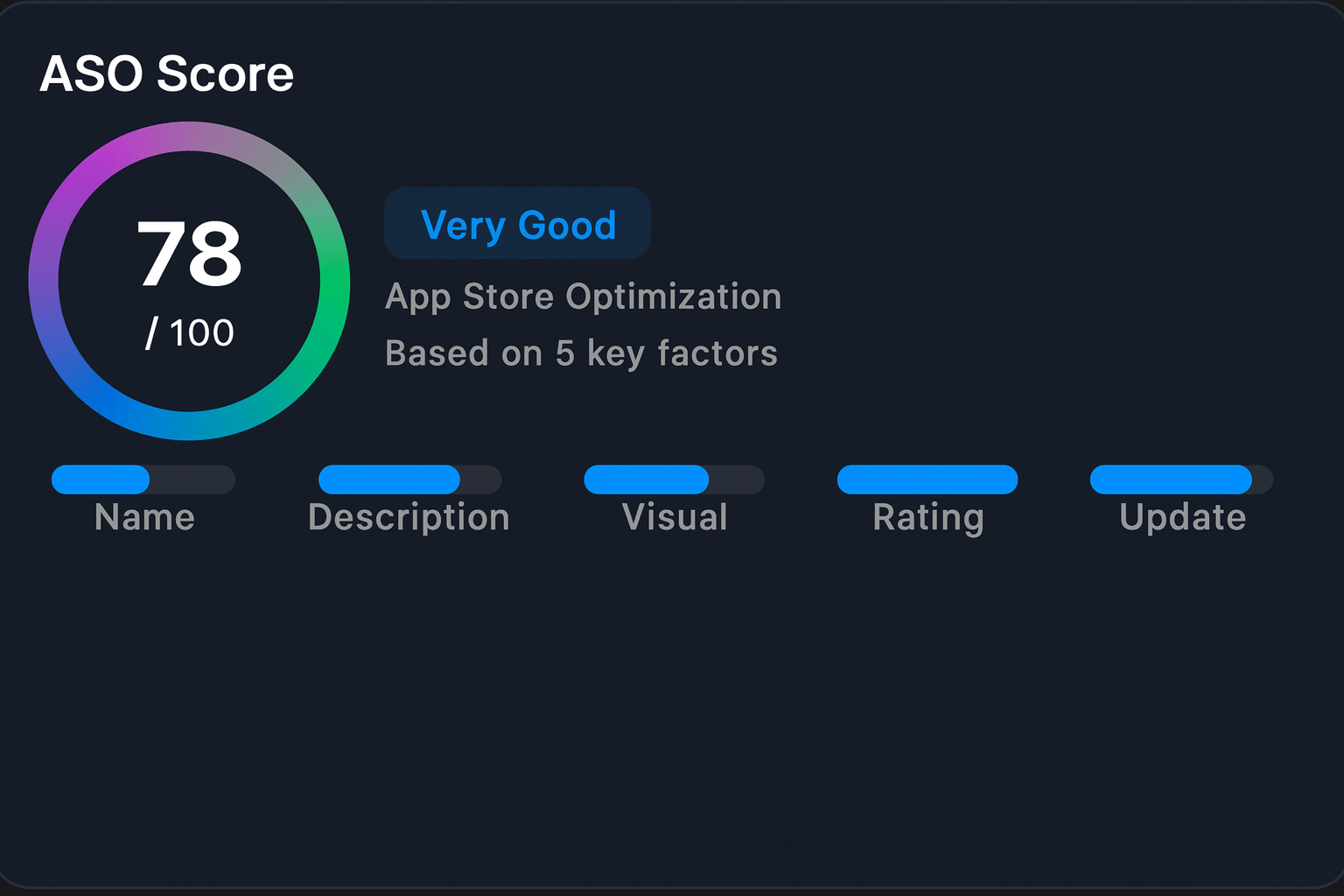The height and width of the screenshot is (896, 1344).
Task: Select the Rating factor label
Action: pos(928,517)
